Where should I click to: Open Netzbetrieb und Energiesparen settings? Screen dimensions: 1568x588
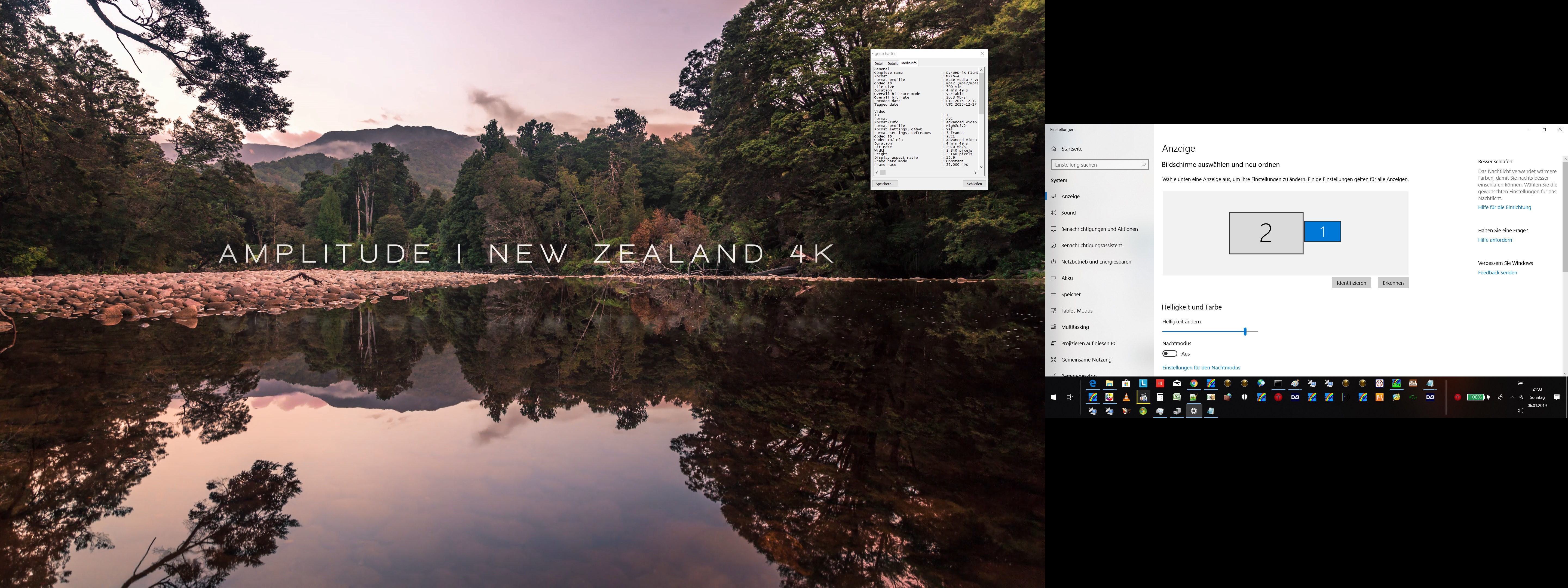pyautogui.click(x=1099, y=262)
